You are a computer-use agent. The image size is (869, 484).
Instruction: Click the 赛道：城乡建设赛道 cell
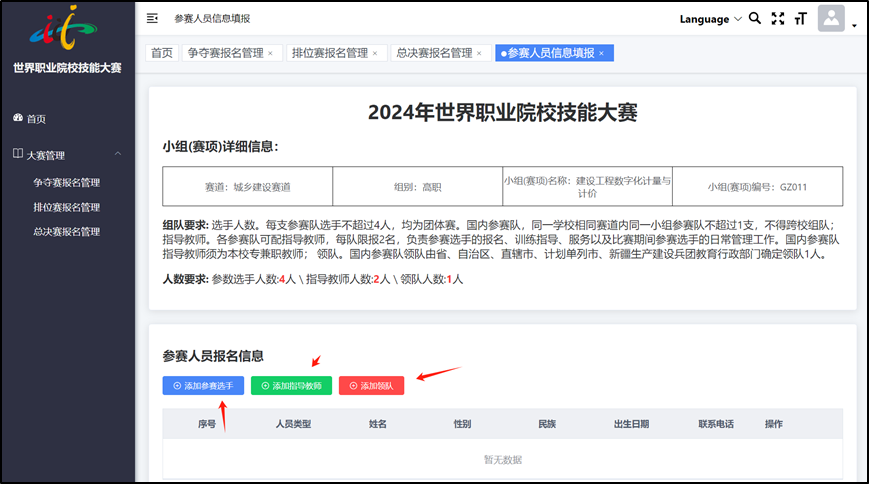(248, 187)
